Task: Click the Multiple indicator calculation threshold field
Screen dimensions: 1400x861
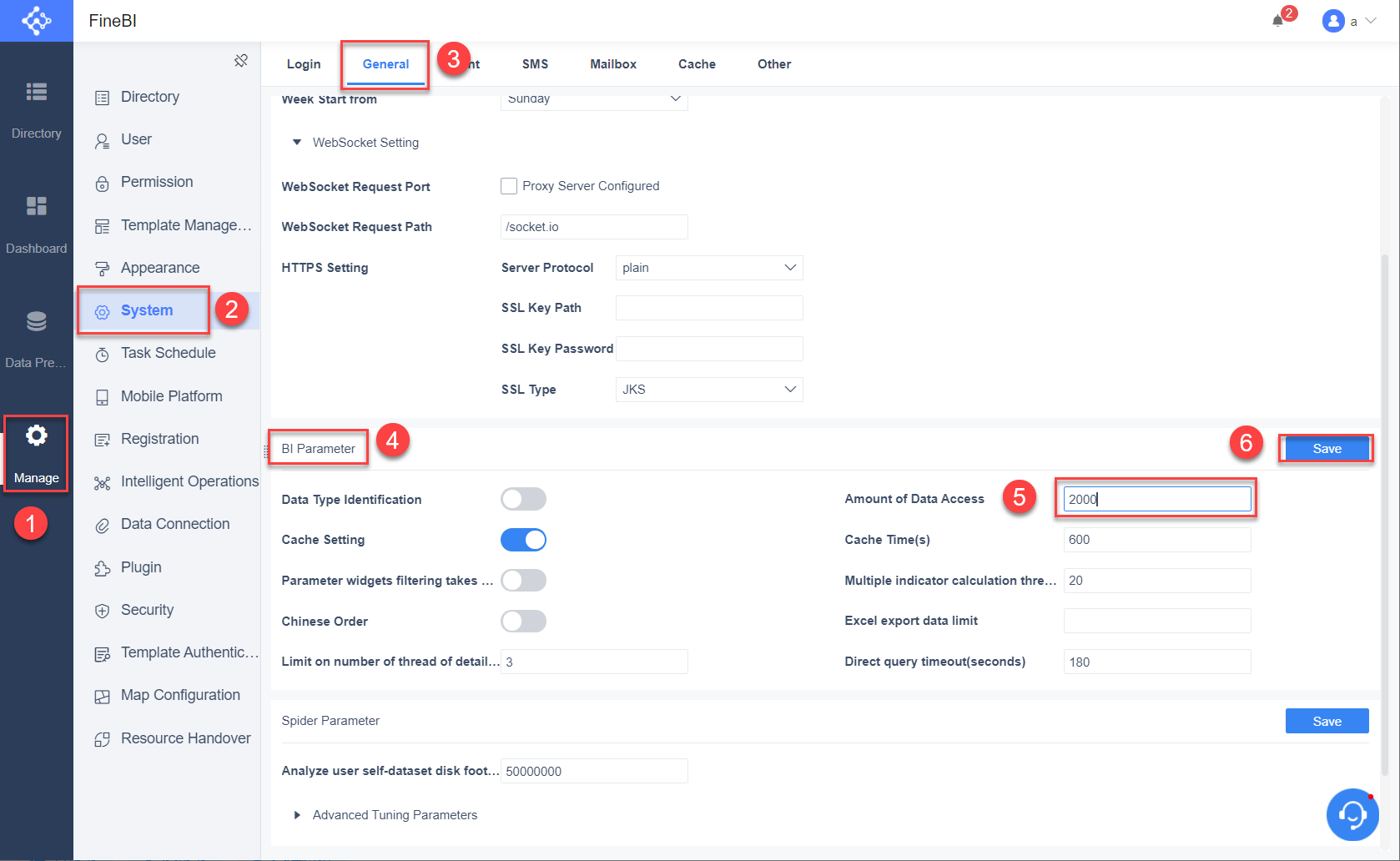Action: click(1157, 581)
